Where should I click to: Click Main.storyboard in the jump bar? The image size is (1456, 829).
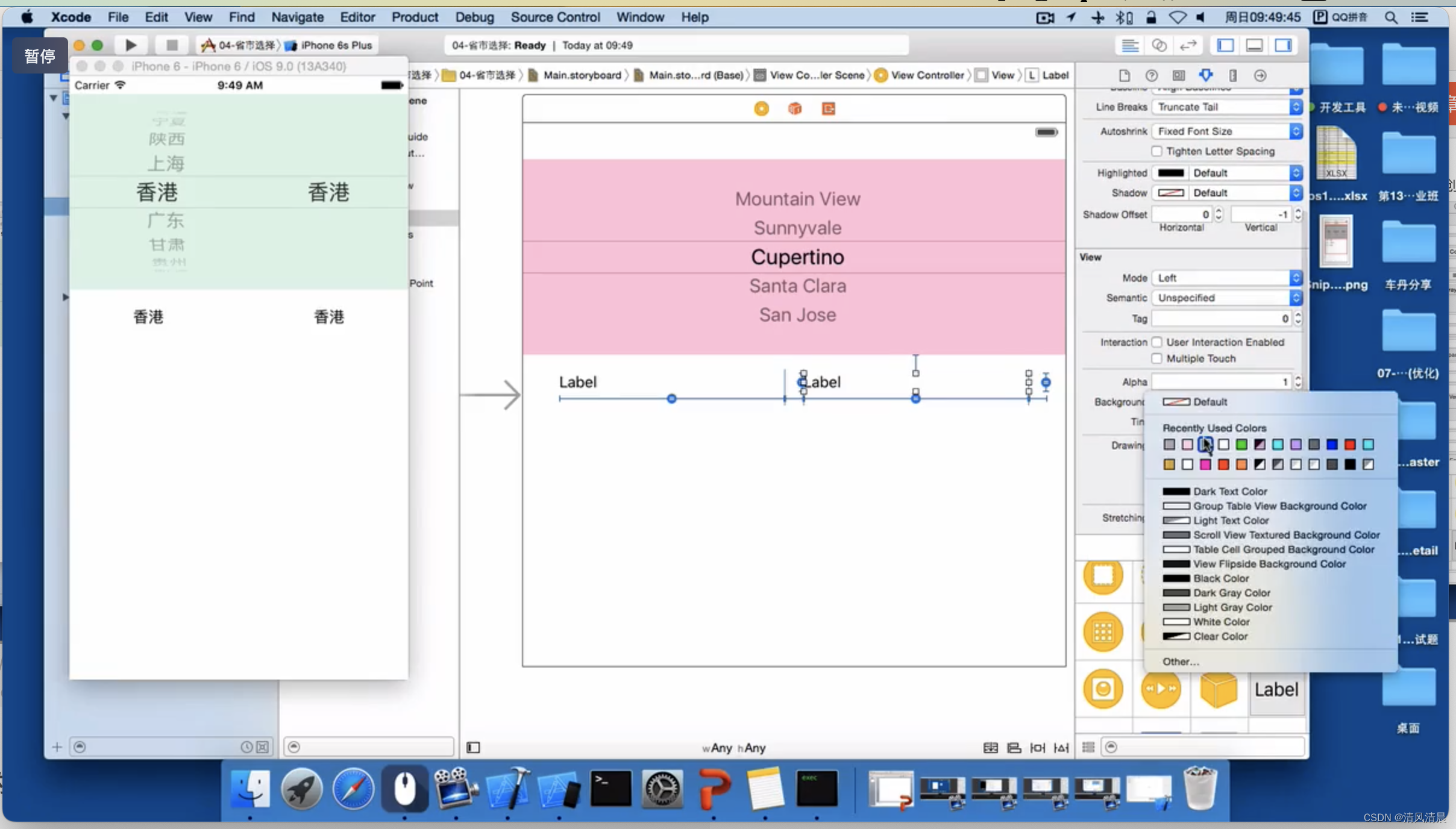(574, 75)
